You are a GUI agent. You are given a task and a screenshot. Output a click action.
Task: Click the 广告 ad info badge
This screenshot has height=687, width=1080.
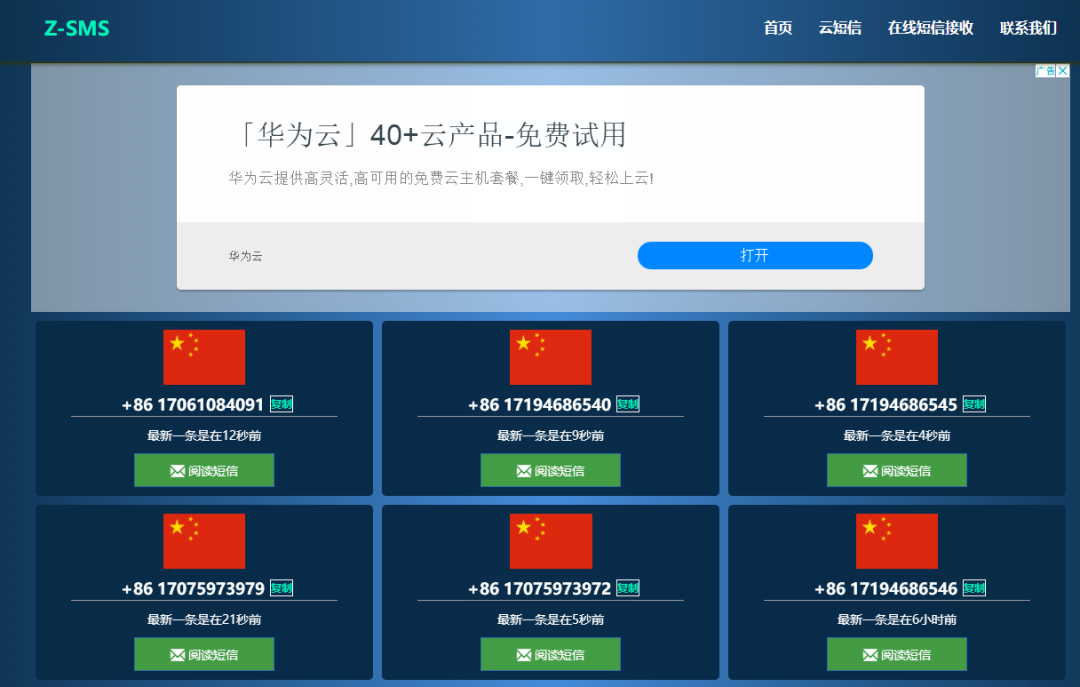pyautogui.click(x=1046, y=71)
